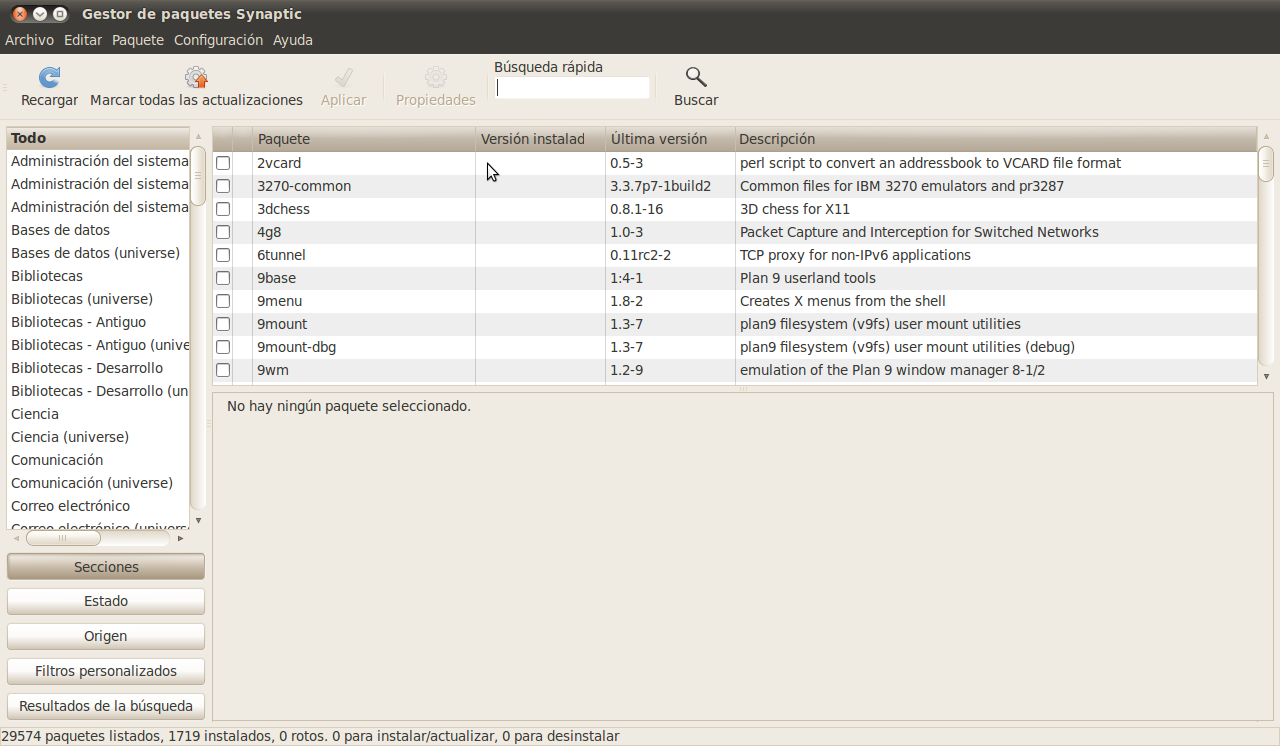Click the status bar package count text
Image resolution: width=1280 pixels, height=746 pixels.
pos(310,736)
